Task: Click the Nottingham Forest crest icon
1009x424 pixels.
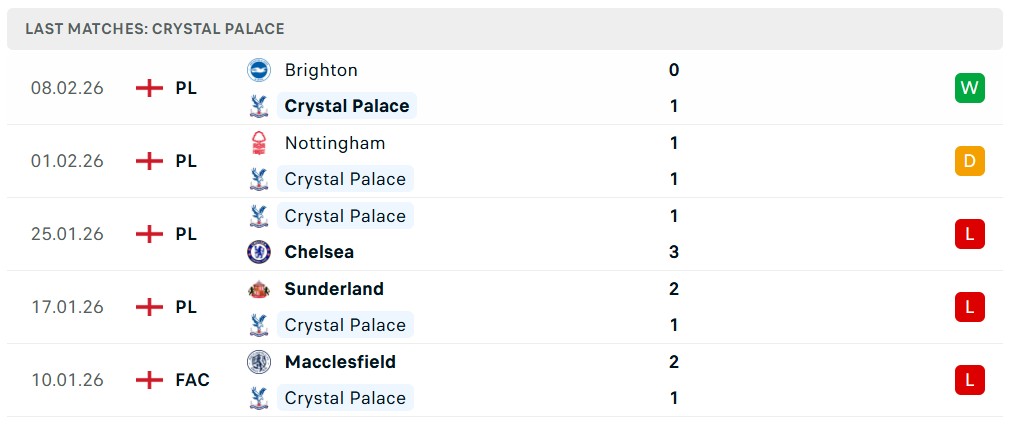Action: coord(259,143)
